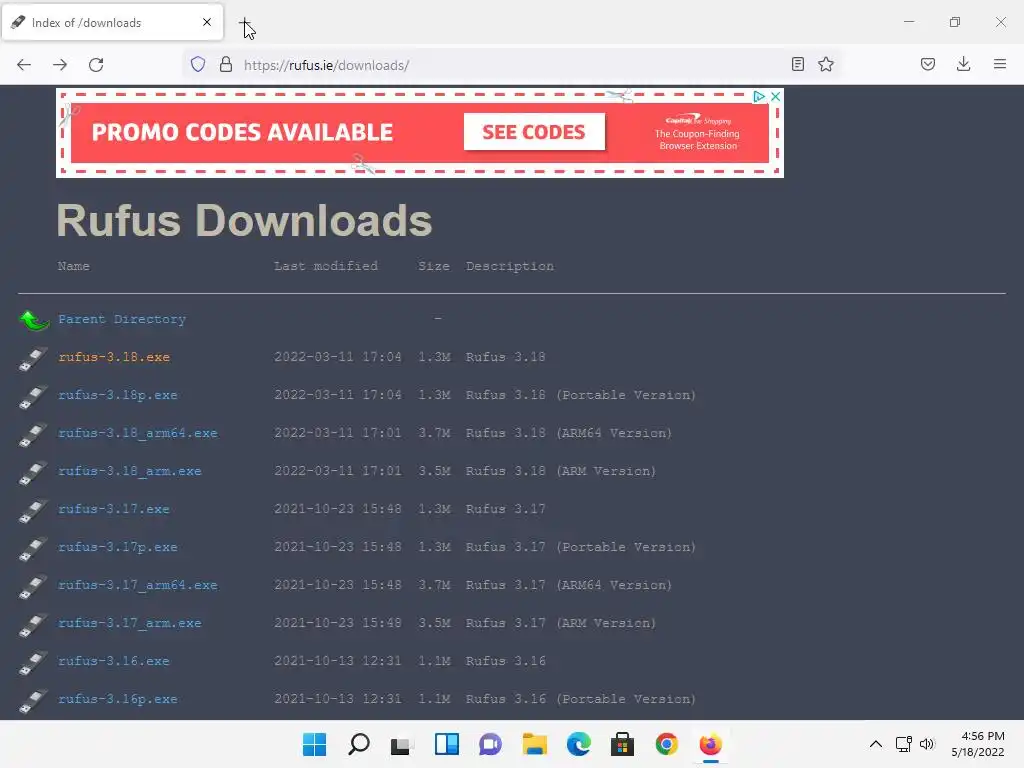Open the Windows Start menu

click(x=315, y=744)
